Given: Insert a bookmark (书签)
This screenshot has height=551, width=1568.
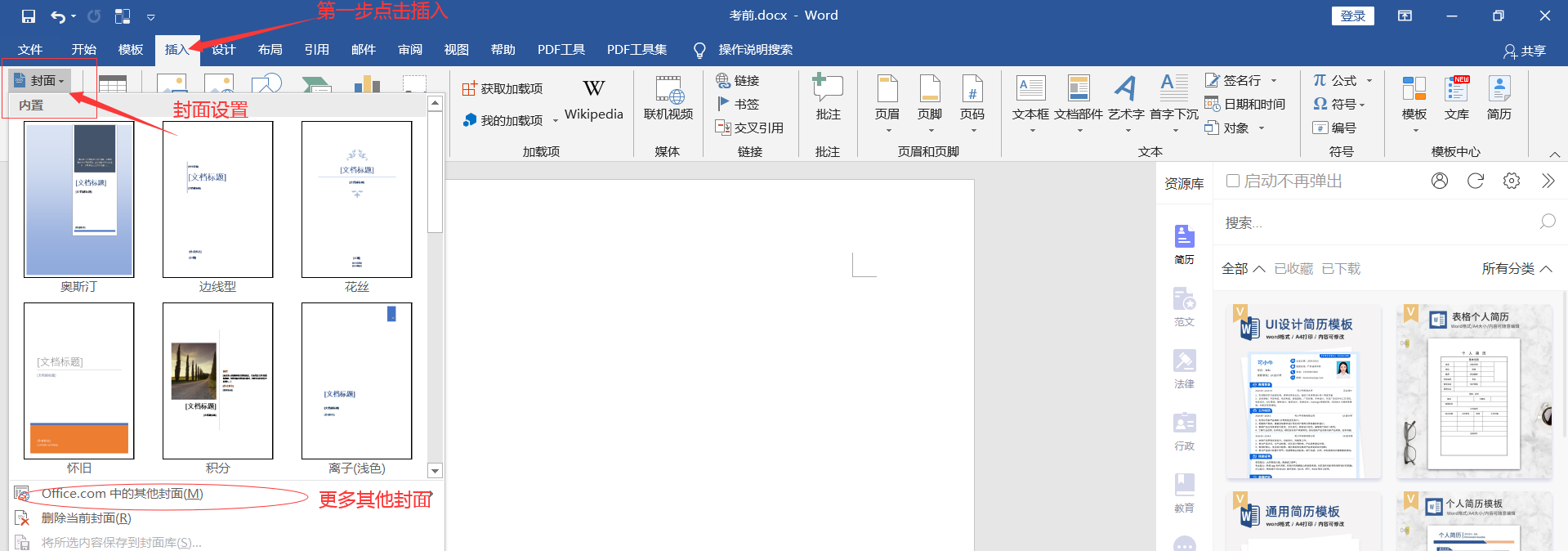Looking at the screenshot, I should [738, 104].
